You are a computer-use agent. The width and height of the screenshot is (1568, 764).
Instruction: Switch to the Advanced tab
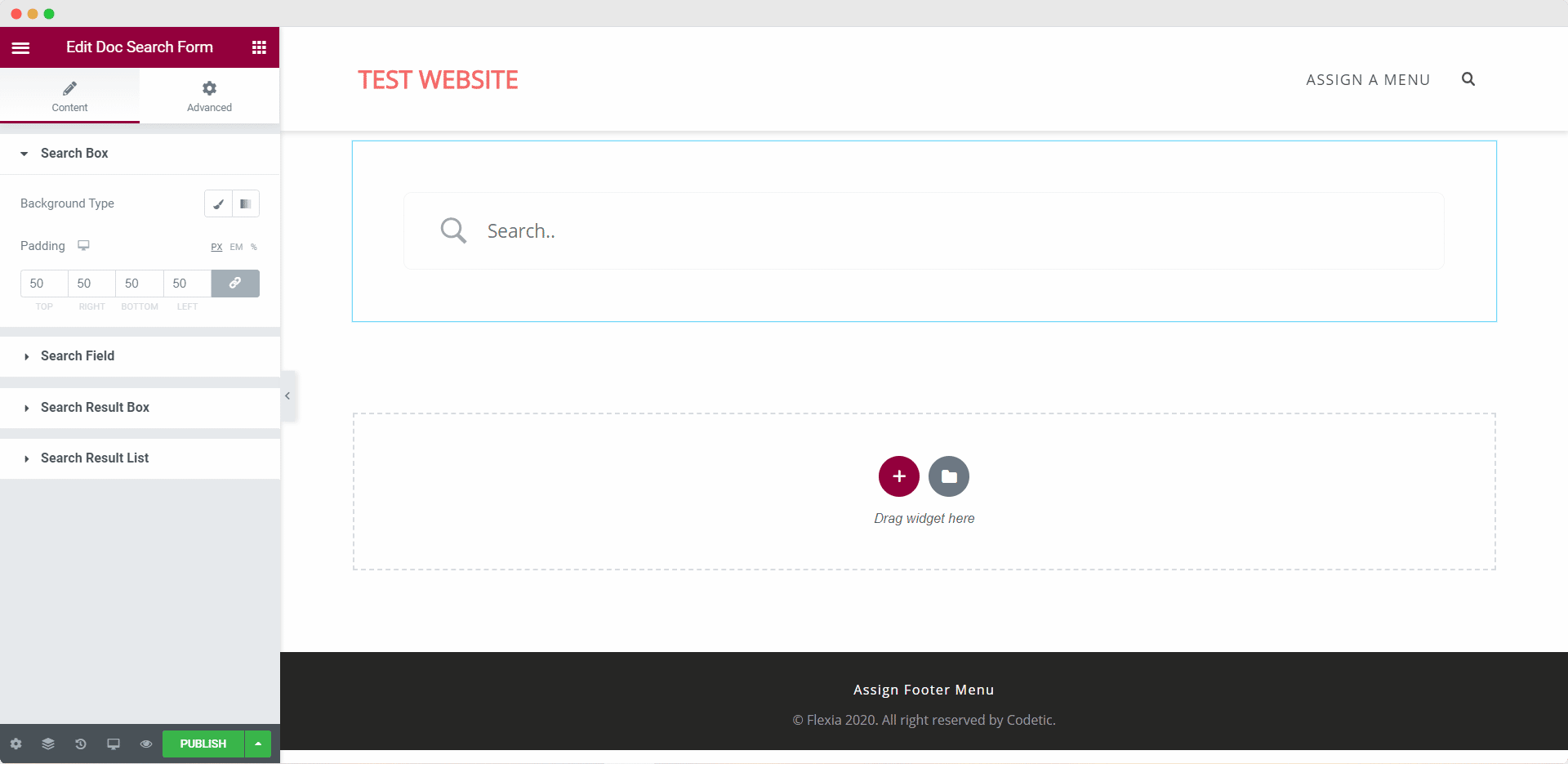click(209, 96)
